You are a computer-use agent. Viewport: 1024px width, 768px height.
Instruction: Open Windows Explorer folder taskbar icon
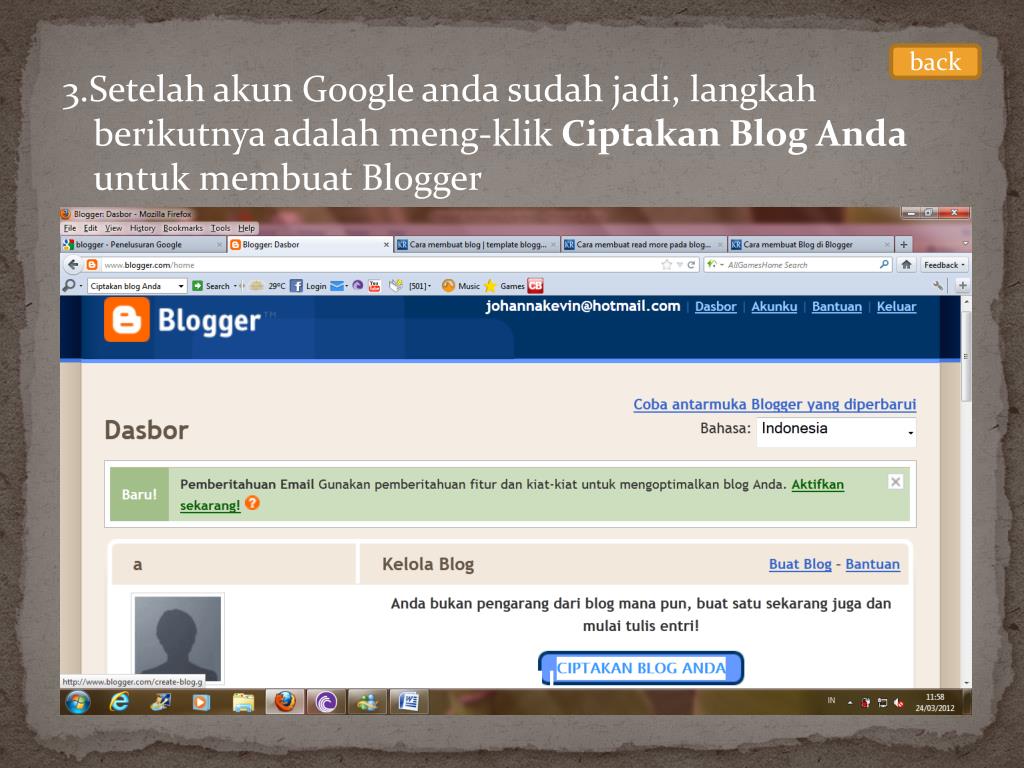coord(244,702)
